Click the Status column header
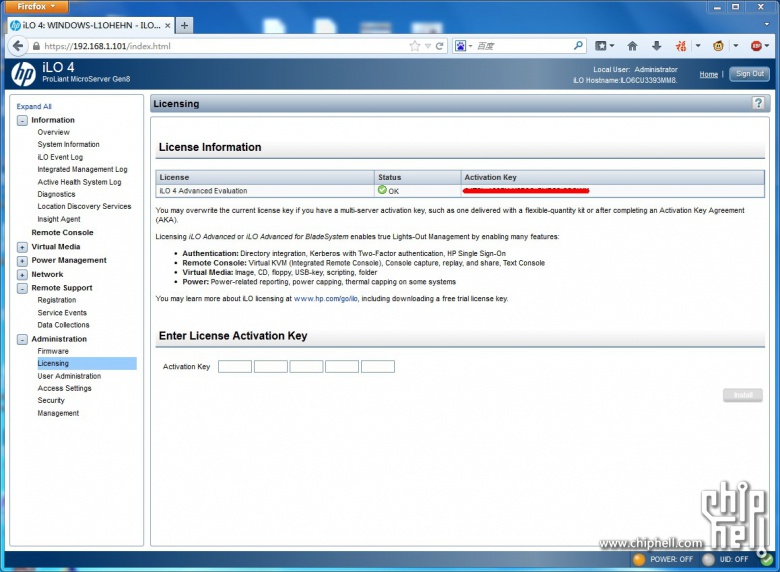This screenshot has height=572, width=780. pyautogui.click(x=417, y=178)
